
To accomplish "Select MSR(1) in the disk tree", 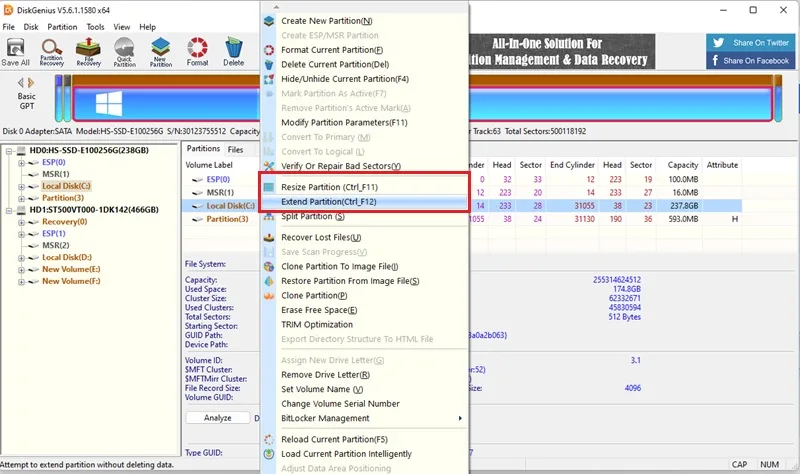I will [x=56, y=174].
